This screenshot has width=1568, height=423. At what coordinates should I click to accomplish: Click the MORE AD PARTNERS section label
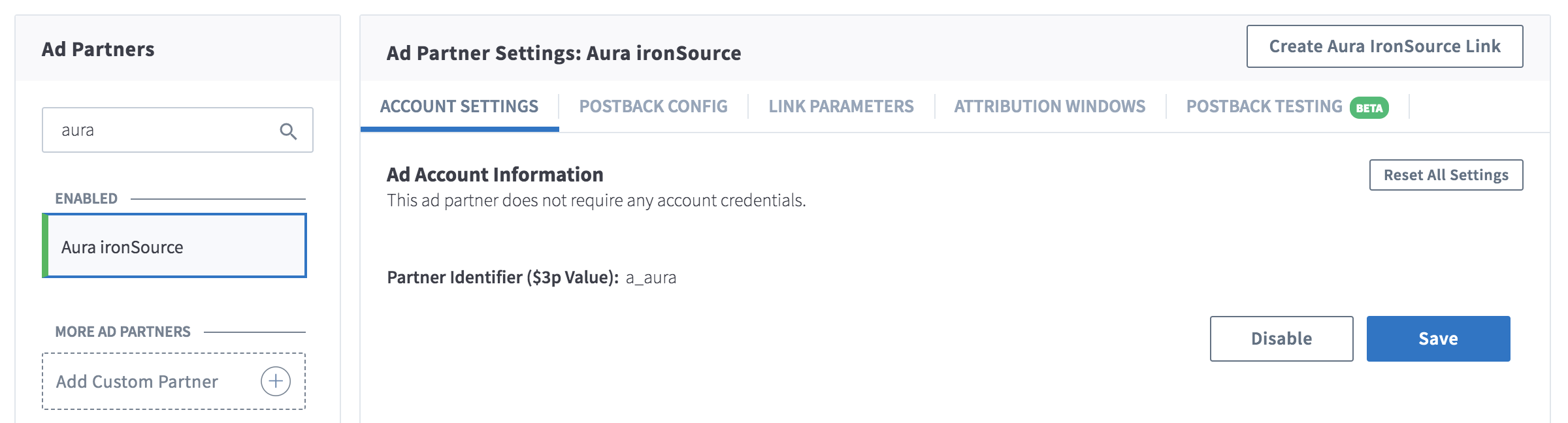123,332
